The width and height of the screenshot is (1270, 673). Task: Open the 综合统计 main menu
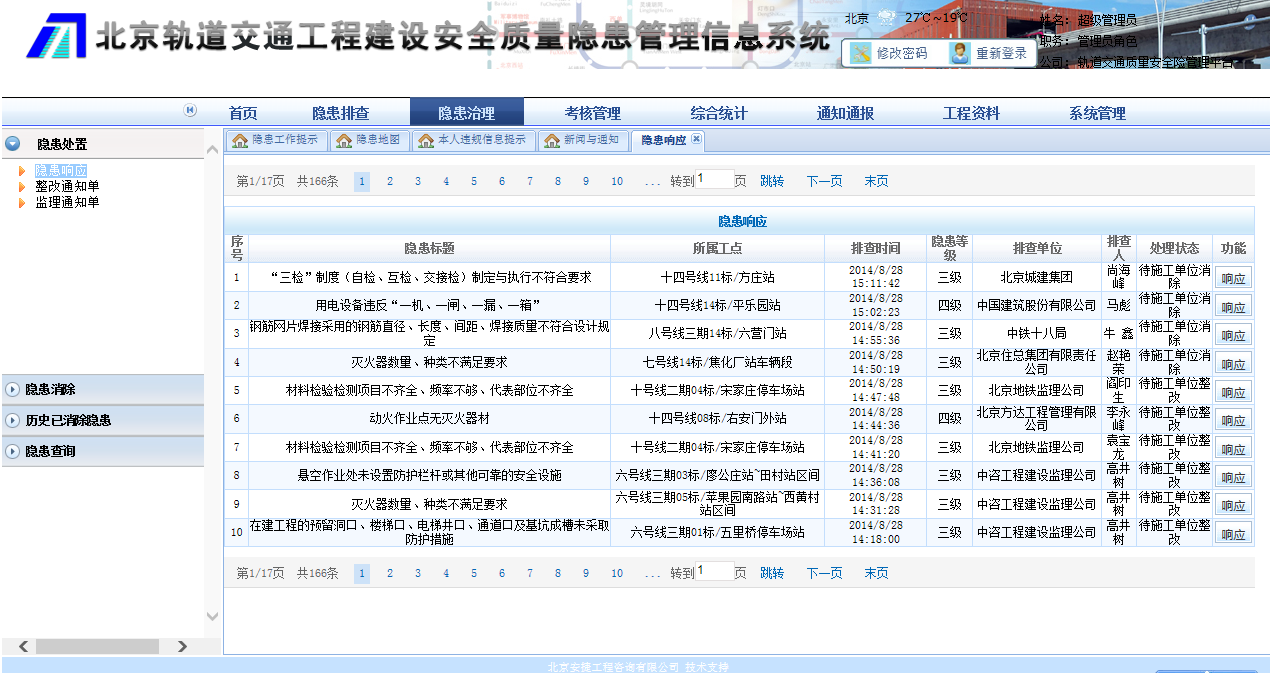(718, 113)
